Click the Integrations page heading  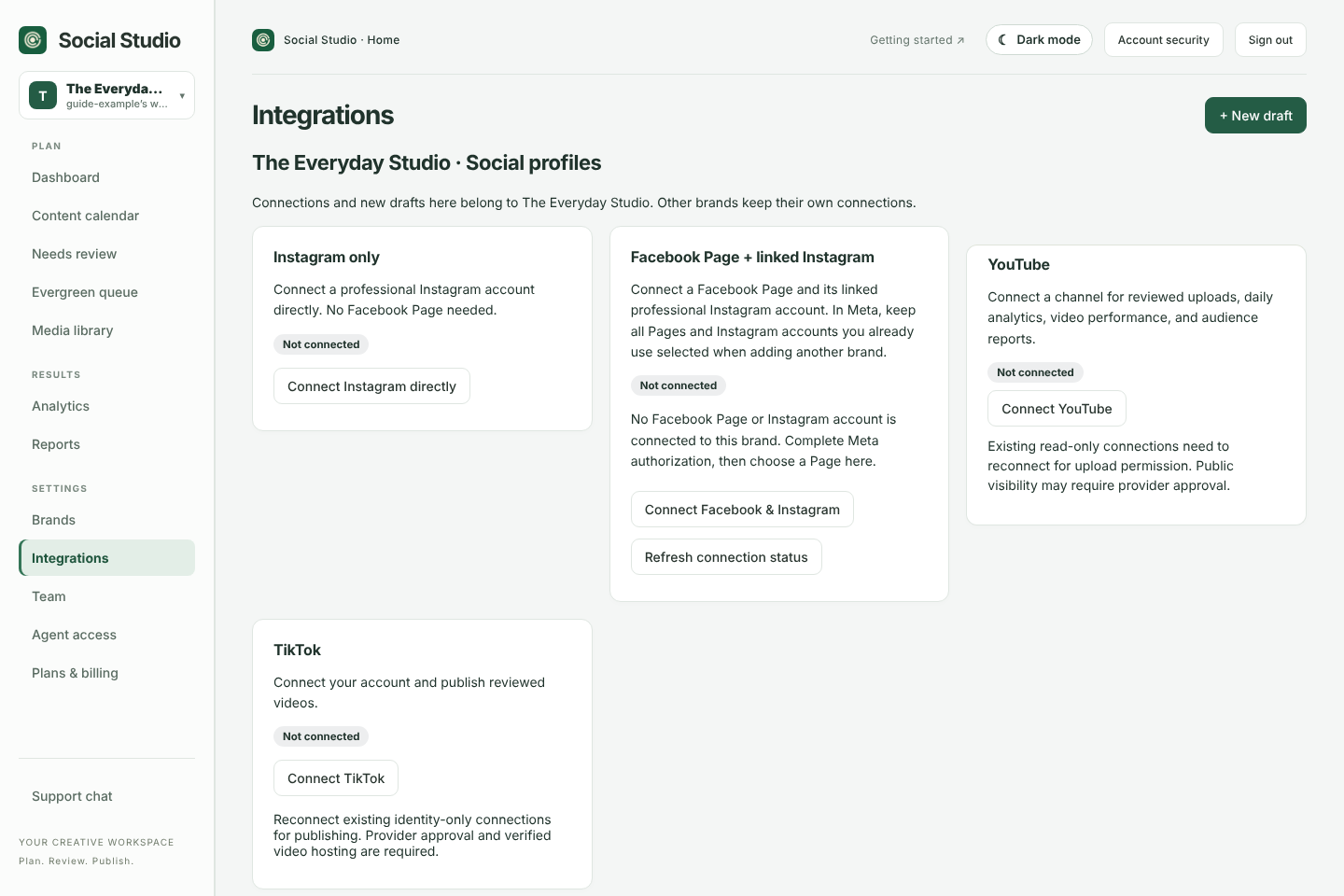coord(323,115)
